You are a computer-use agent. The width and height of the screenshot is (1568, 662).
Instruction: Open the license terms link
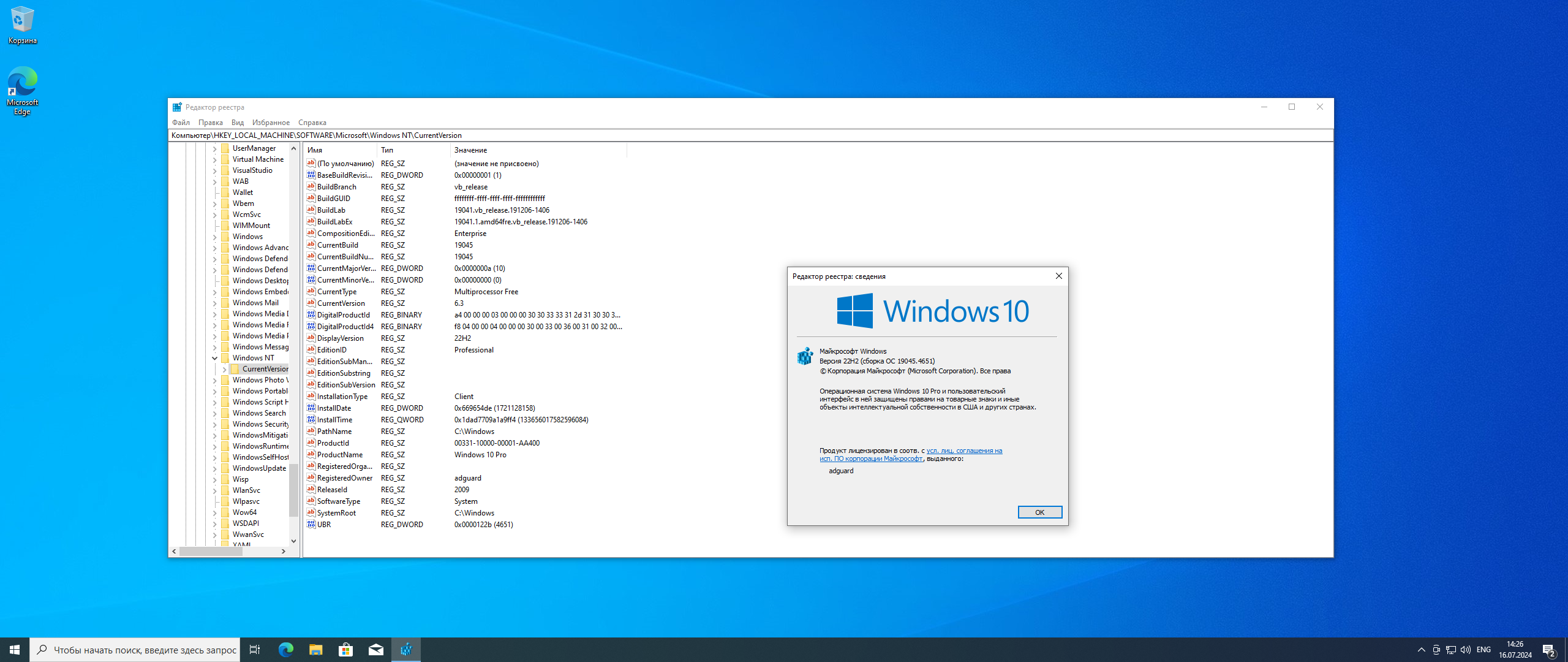pos(964,451)
